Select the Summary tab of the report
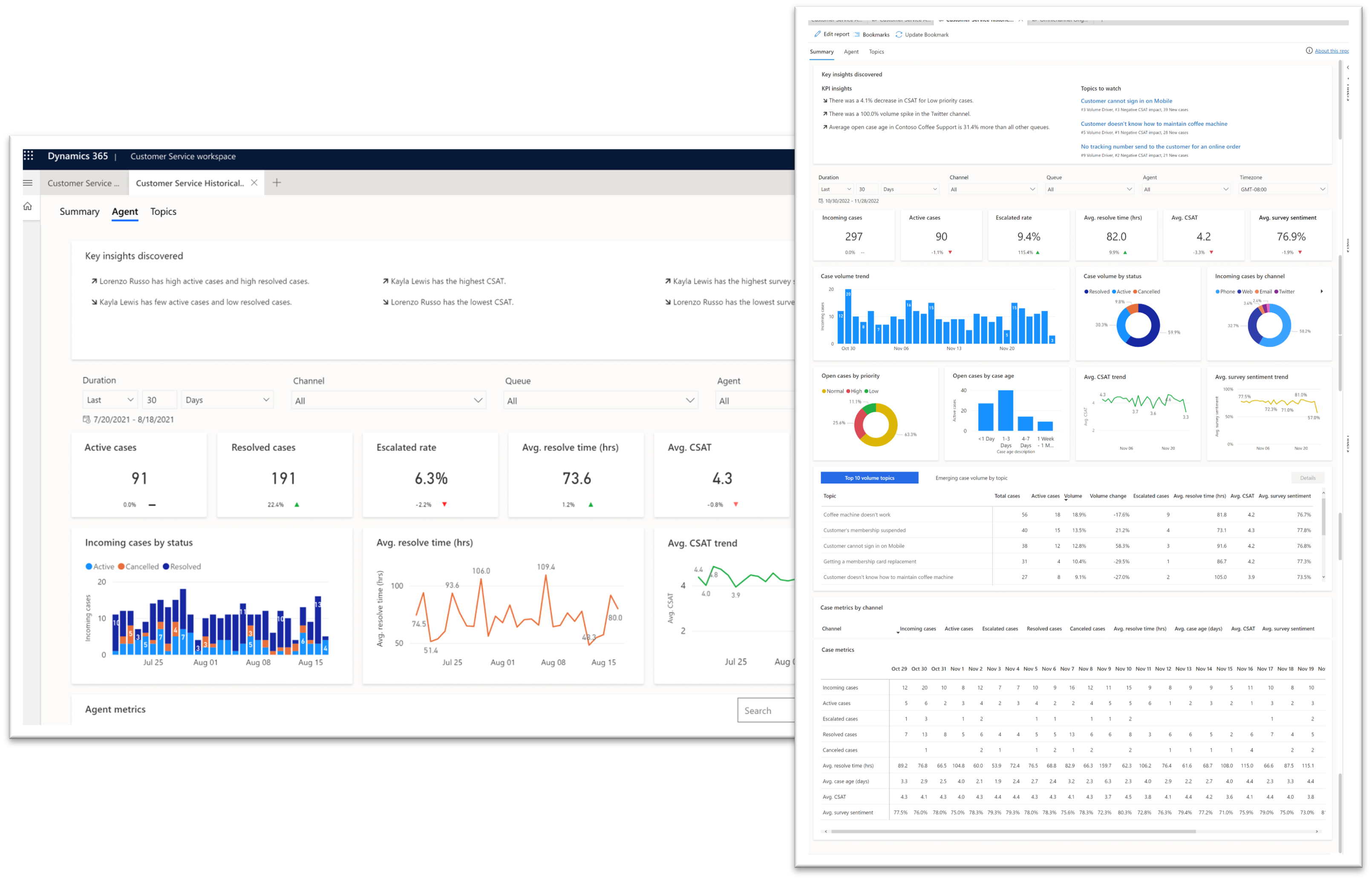1372x880 pixels. pos(821,52)
